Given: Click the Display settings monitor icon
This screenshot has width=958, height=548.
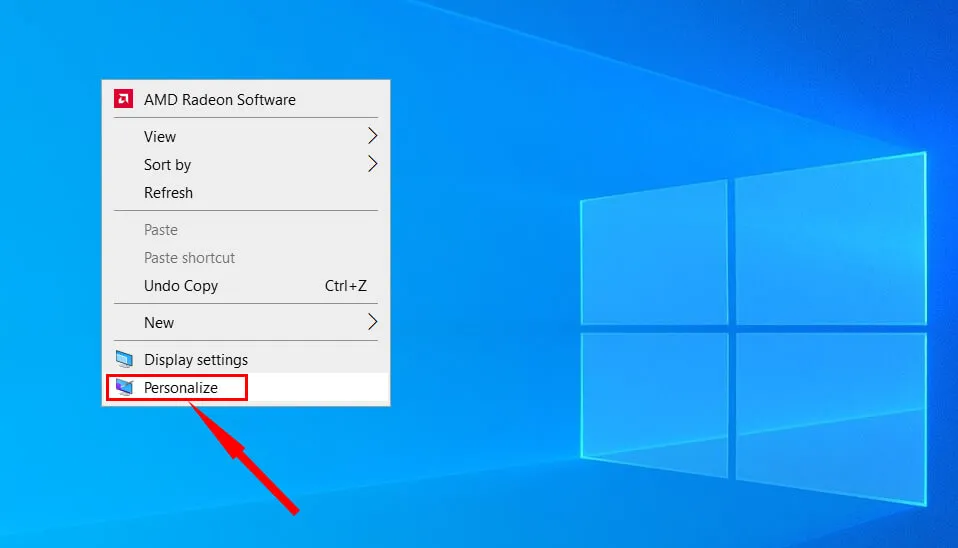Looking at the screenshot, I should tap(124, 360).
